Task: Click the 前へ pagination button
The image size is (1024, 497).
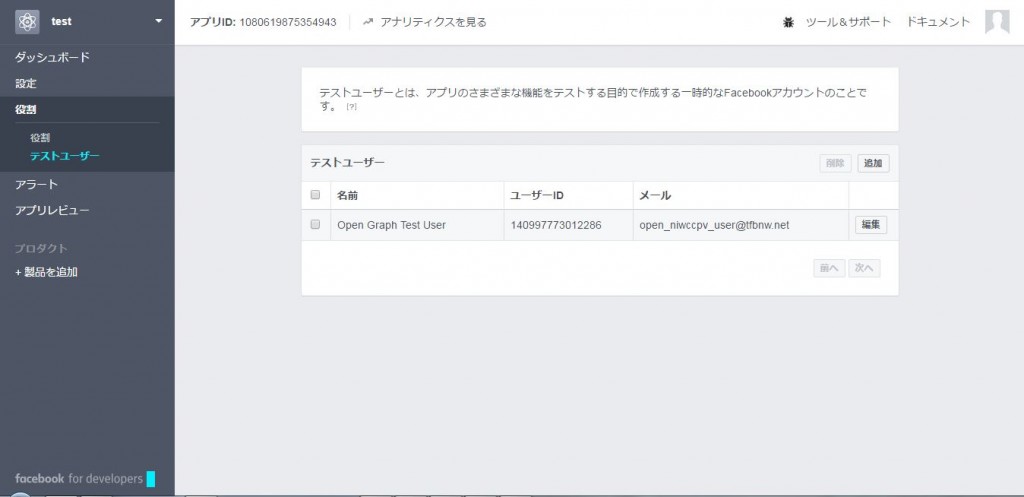Action: tap(829, 268)
